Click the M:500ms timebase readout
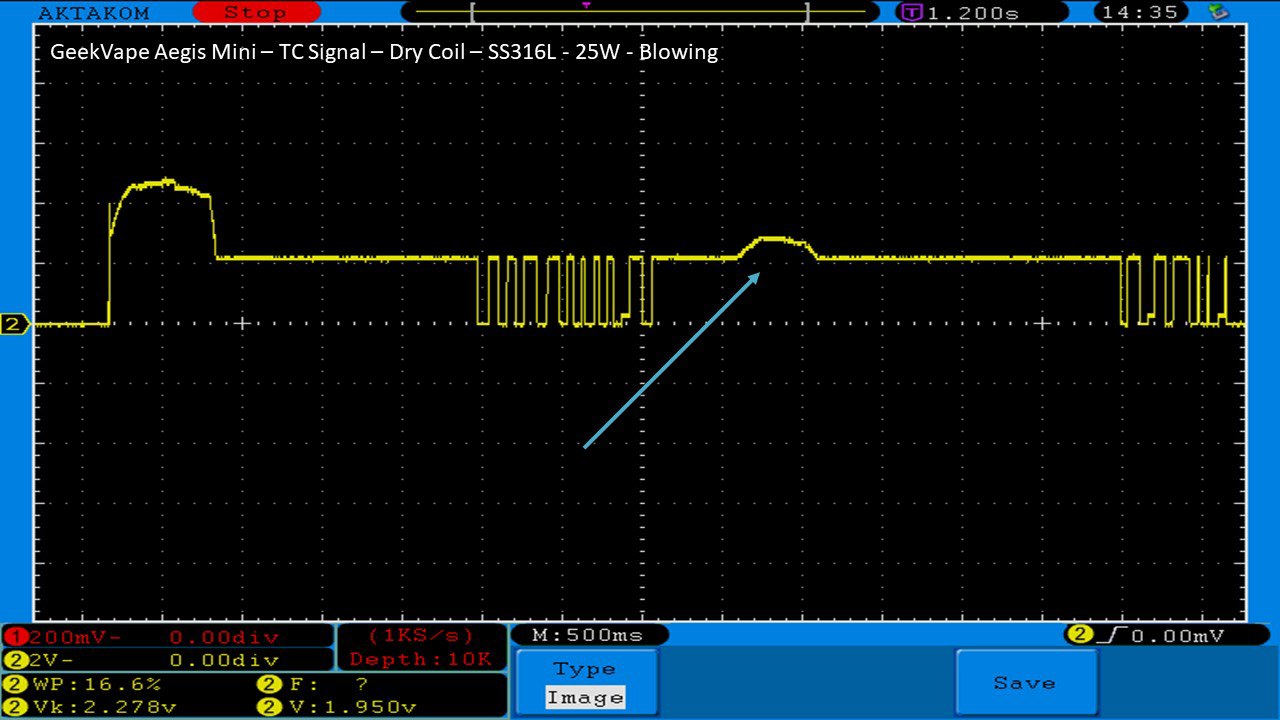Image resolution: width=1280 pixels, height=720 pixels. (x=589, y=635)
